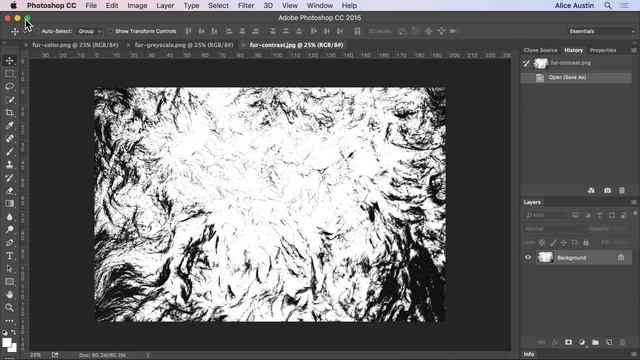Viewport: 640px width, 360px height.
Task: Select the Open (Save As) history state
Action: click(576, 78)
